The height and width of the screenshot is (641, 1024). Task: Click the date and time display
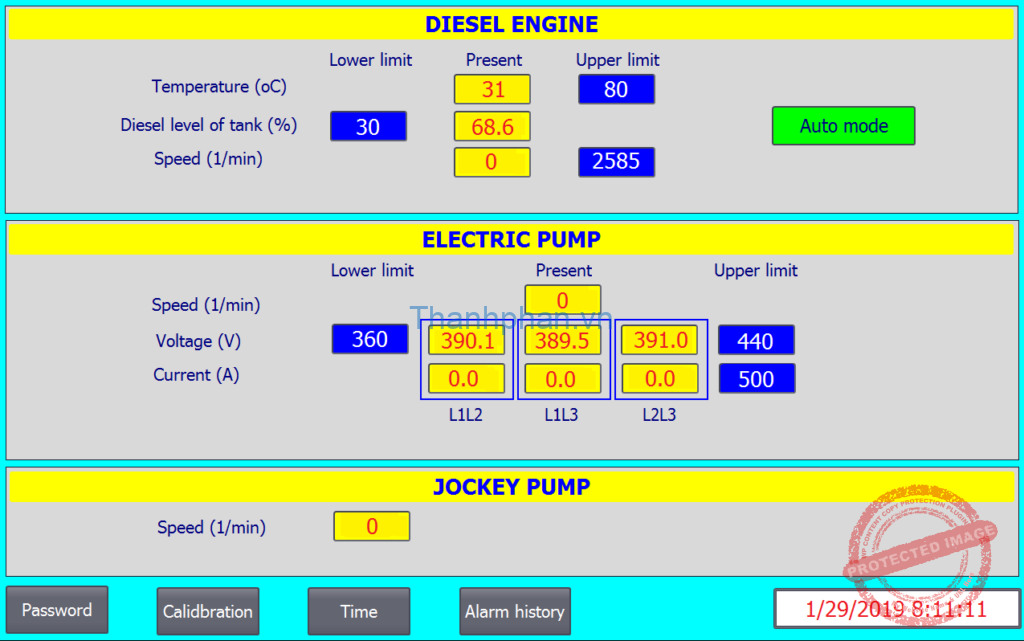tap(895, 609)
